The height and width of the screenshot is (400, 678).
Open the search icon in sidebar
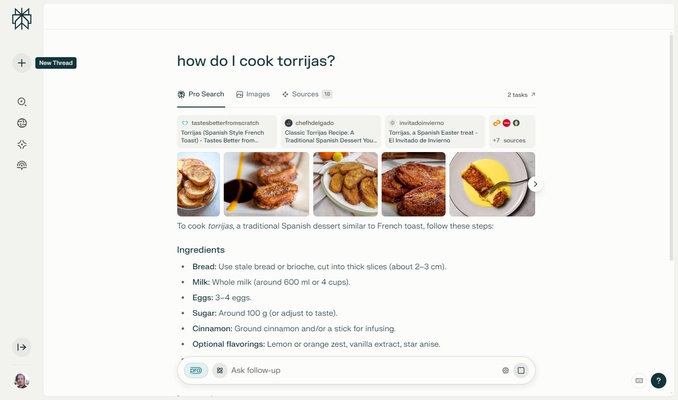pyautogui.click(x=22, y=102)
